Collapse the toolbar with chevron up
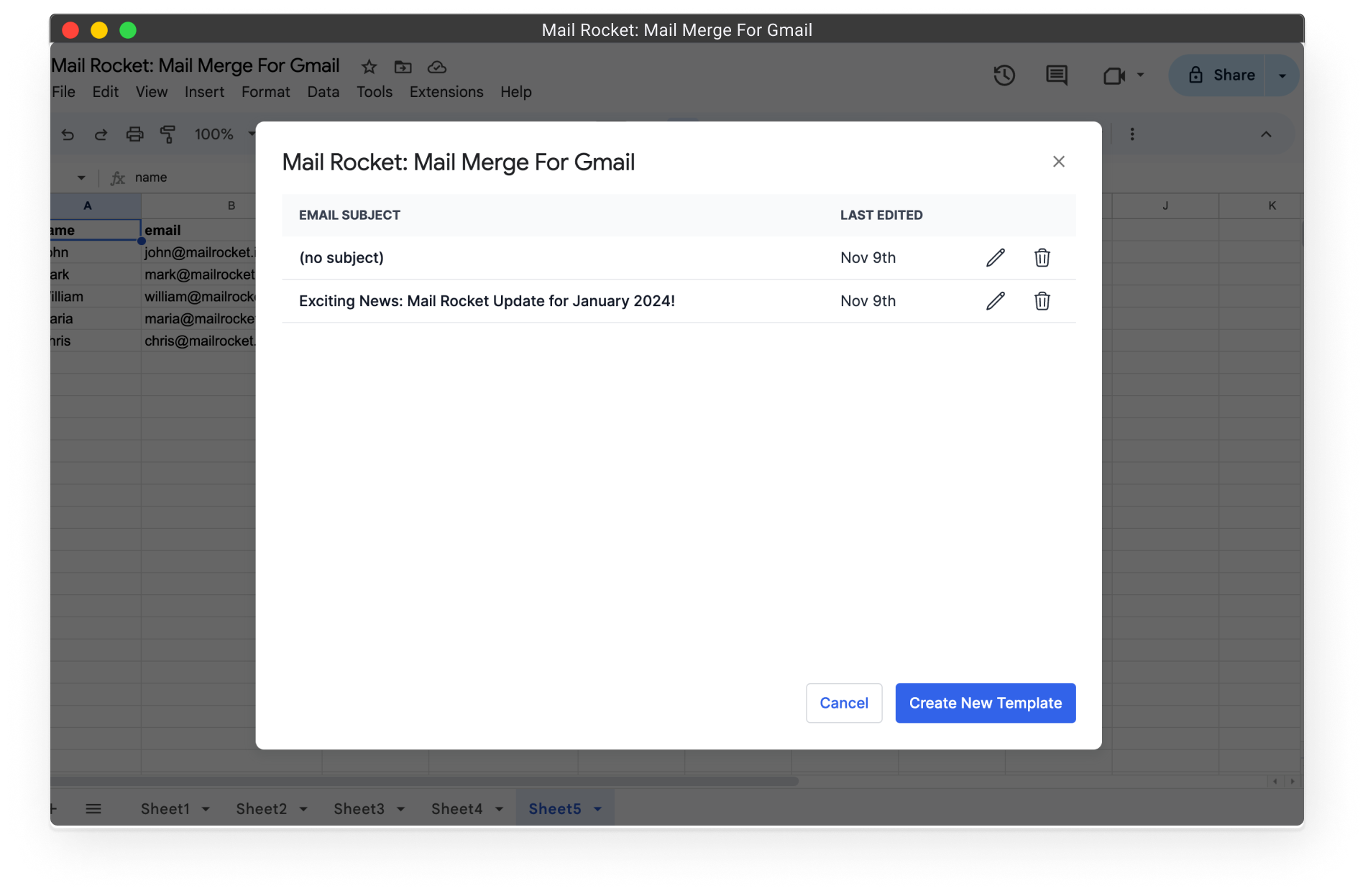Screen dimensions: 1368x896 coord(1266,134)
